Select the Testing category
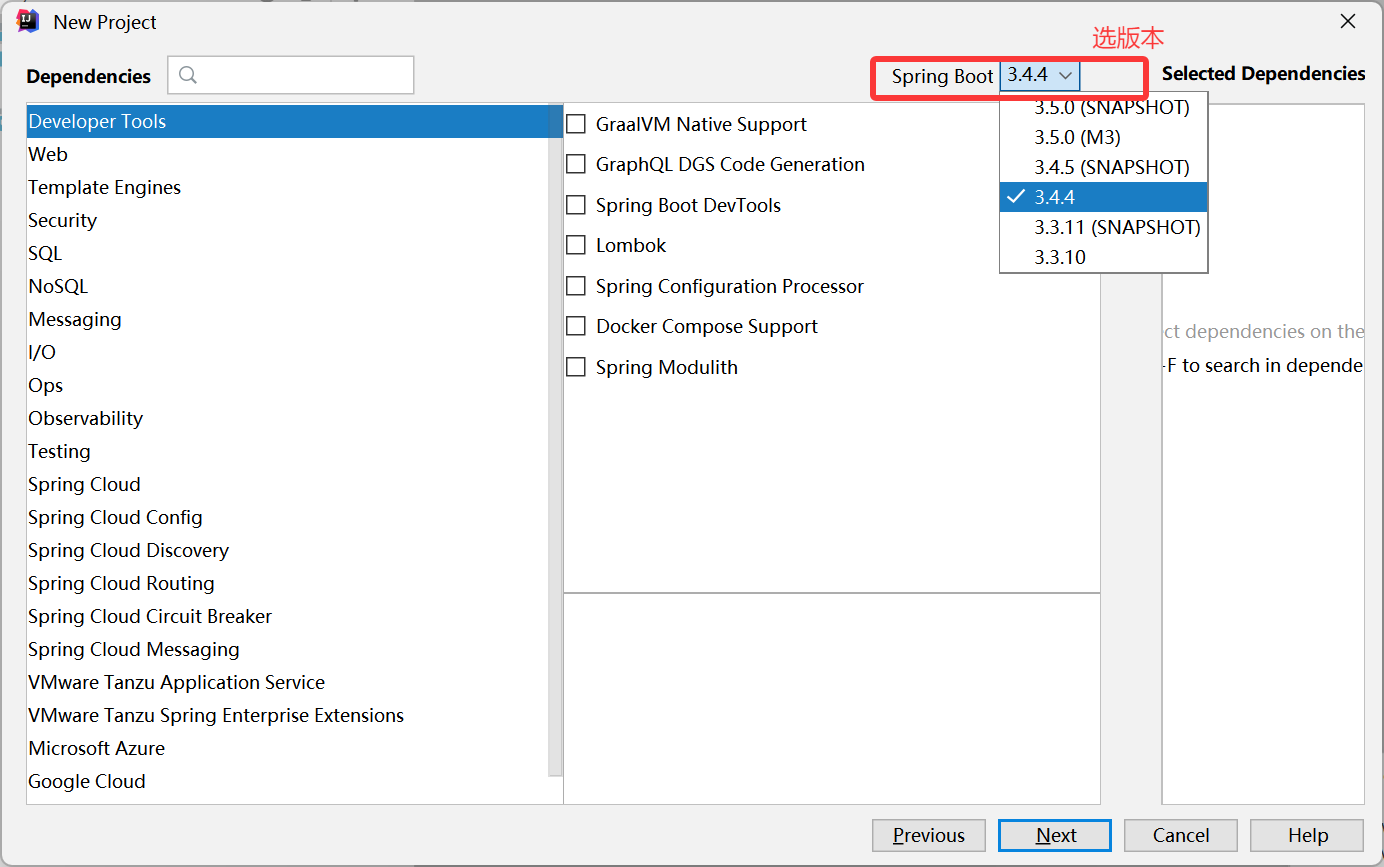1384x867 pixels. point(288,451)
